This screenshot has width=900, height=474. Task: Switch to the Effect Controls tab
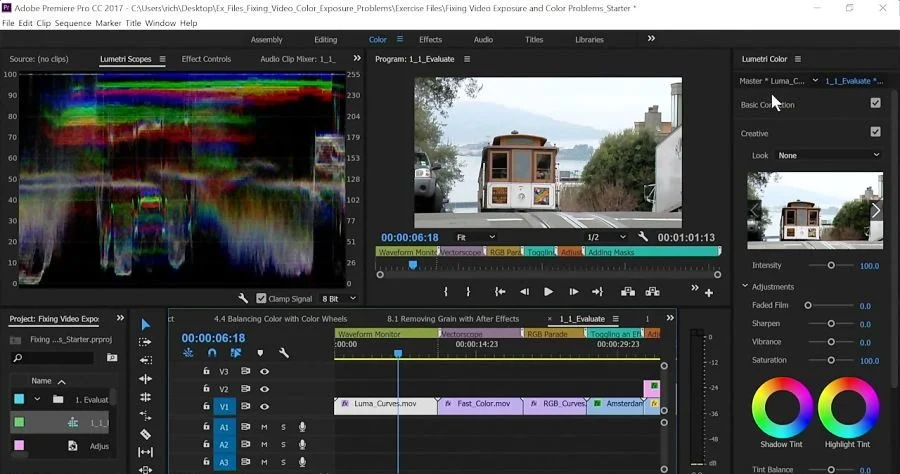click(x=206, y=59)
